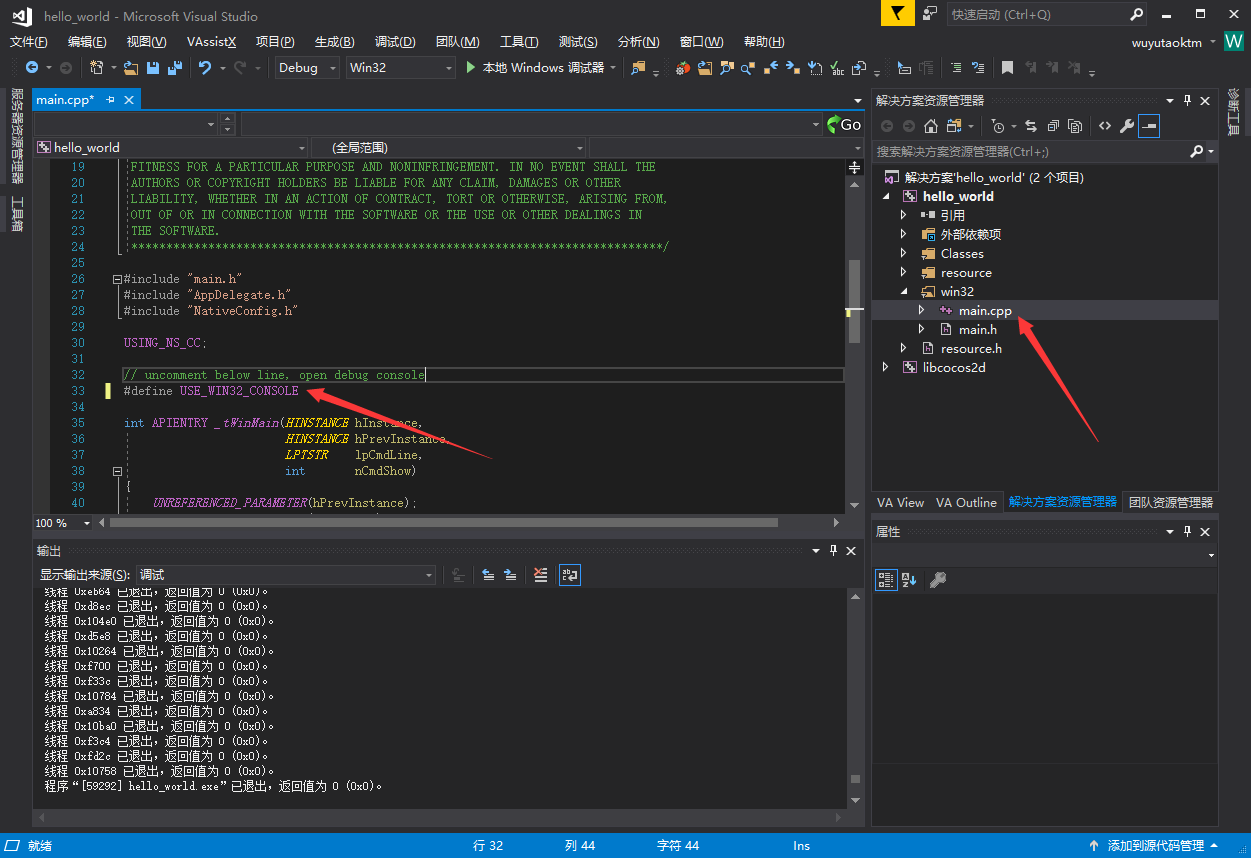Collapse the hello_world project node
The width and height of the screenshot is (1251, 858).
tap(886, 197)
